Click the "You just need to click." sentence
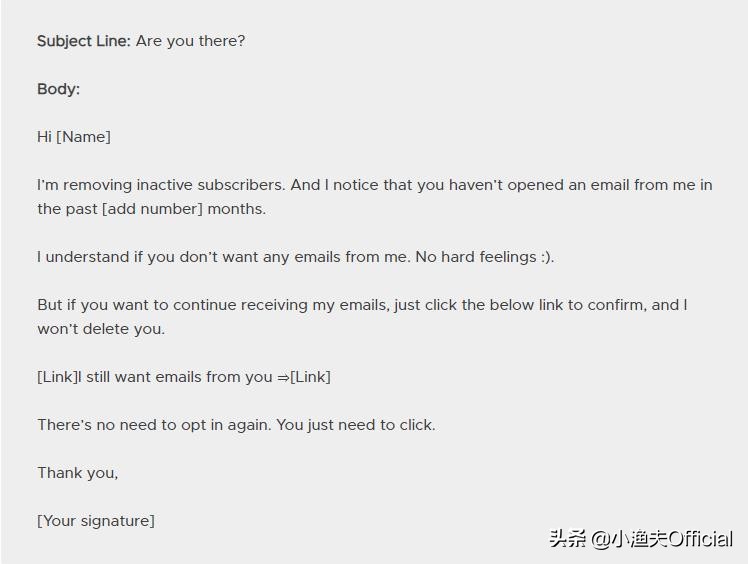The width and height of the screenshot is (748, 564). (356, 425)
